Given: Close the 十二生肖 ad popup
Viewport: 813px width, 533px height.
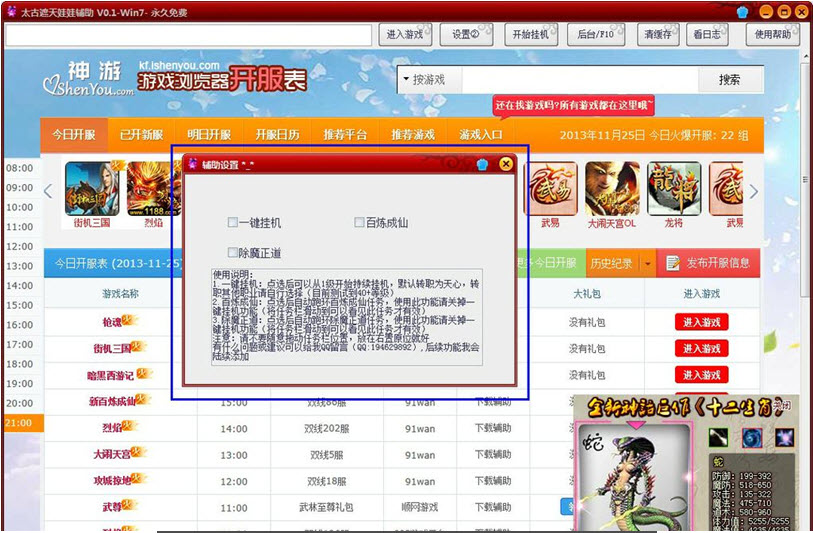Looking at the screenshot, I should (783, 406).
